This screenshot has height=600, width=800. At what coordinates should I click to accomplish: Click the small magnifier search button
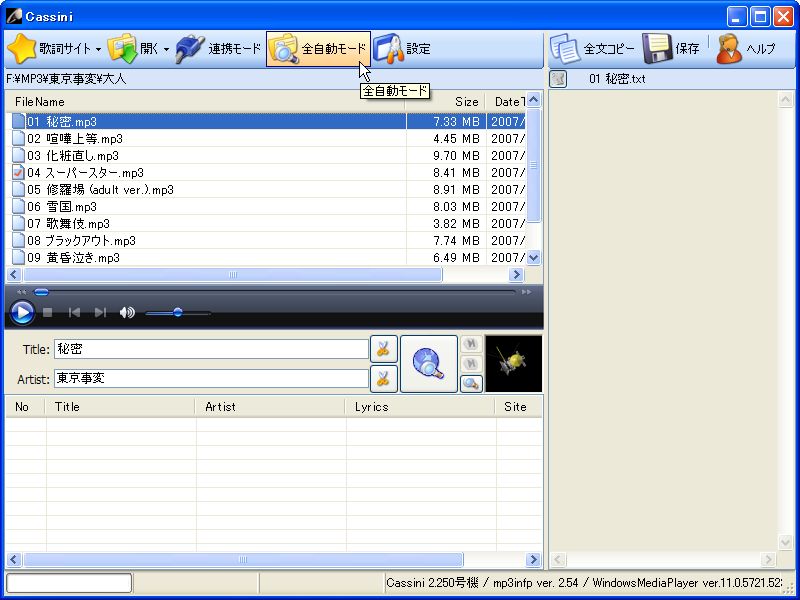[471, 384]
